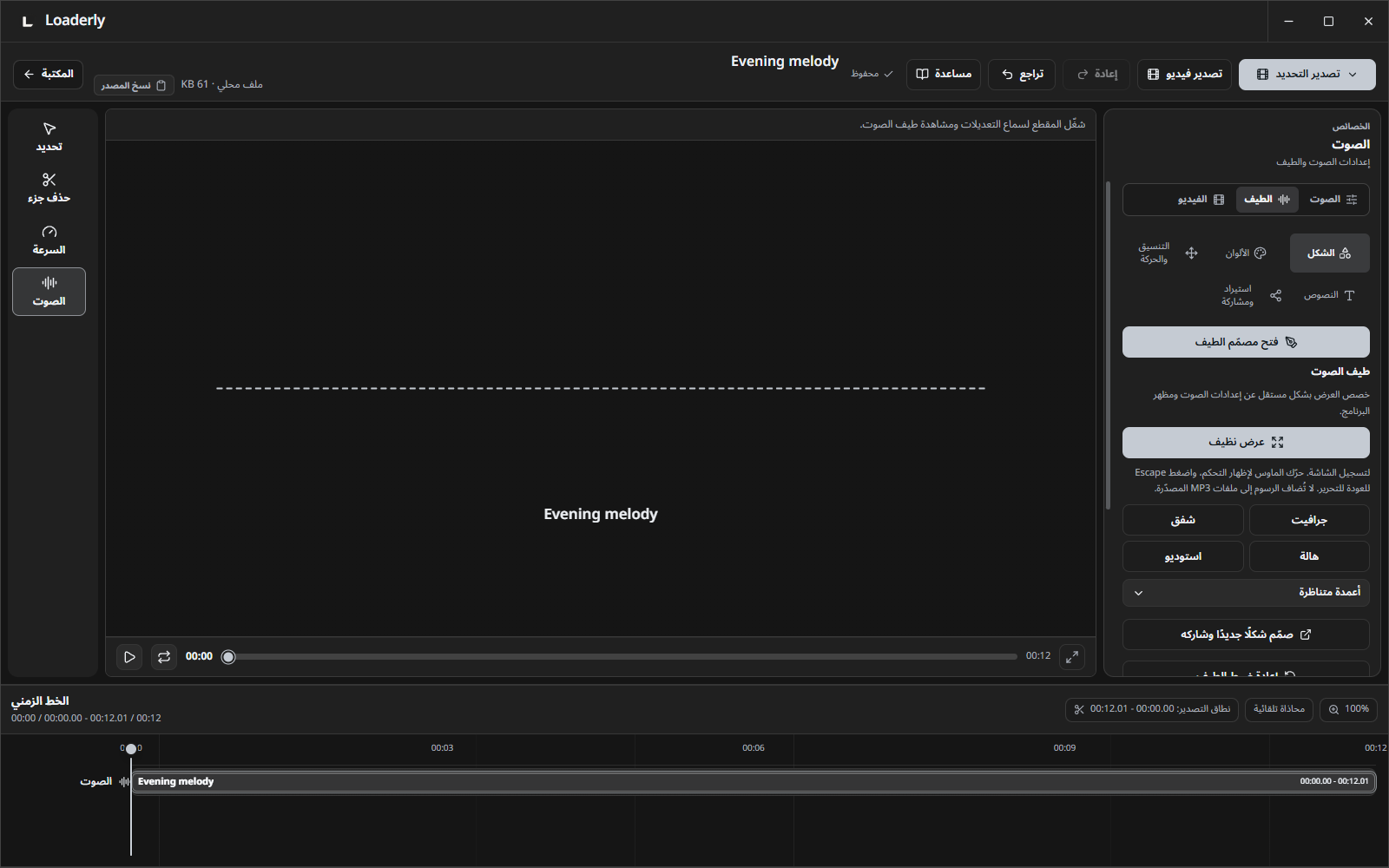Expand أعمدة متناظرة dropdown
The image size is (1389, 868).
pos(1246,593)
